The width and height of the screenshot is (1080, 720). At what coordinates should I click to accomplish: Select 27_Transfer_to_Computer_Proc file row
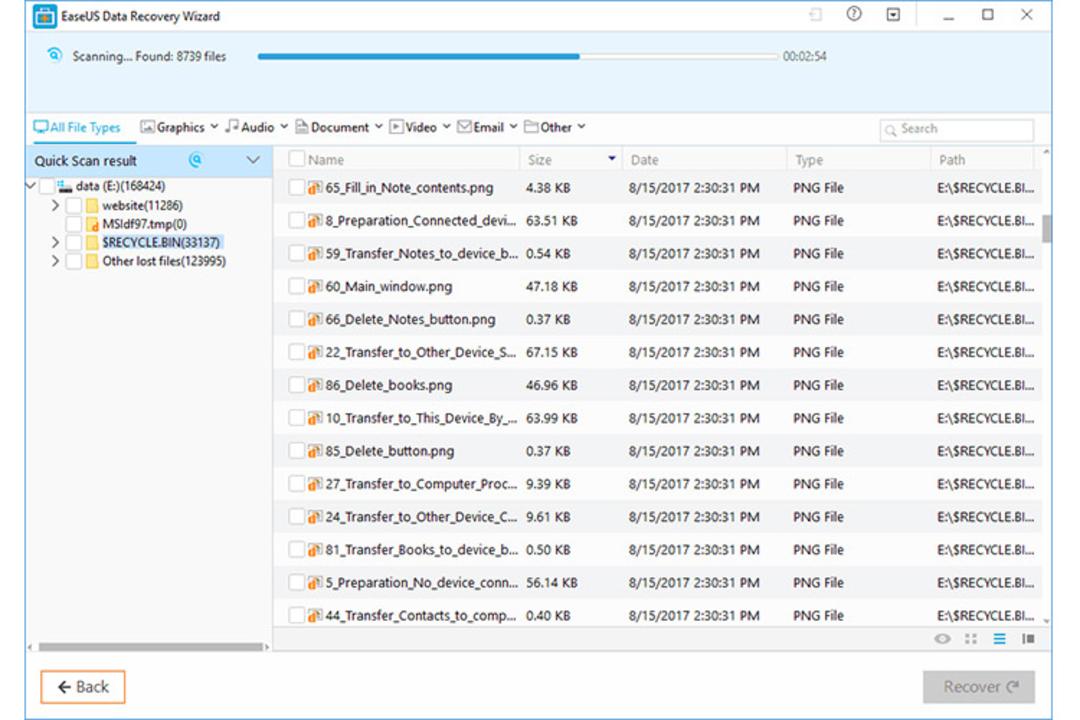pos(658,484)
